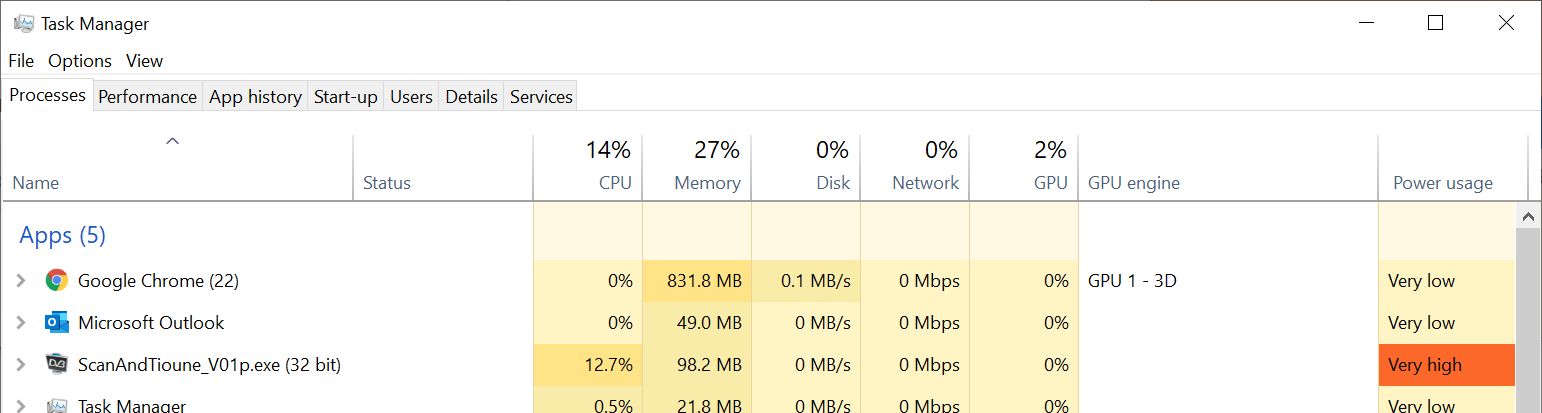Switch to the App history tab
This screenshot has height=413, width=1542.
click(255, 97)
